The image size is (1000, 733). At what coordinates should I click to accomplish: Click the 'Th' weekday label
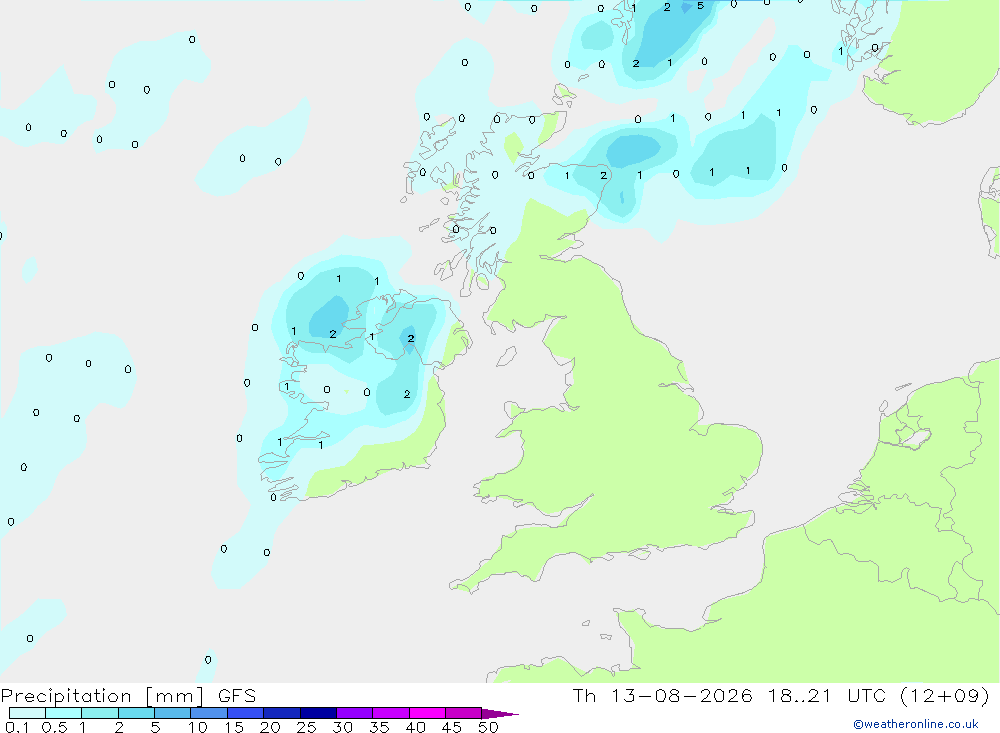584,696
